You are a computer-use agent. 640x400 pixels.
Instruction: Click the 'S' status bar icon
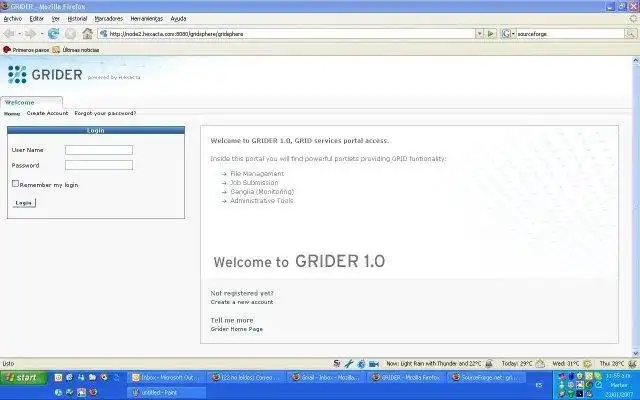coord(337,363)
